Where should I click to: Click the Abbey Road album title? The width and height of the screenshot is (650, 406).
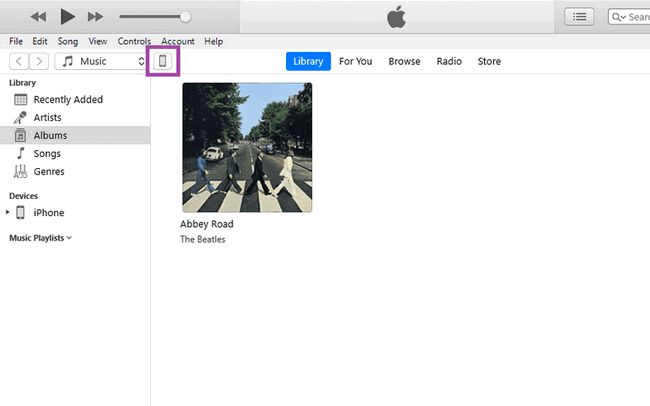click(206, 224)
